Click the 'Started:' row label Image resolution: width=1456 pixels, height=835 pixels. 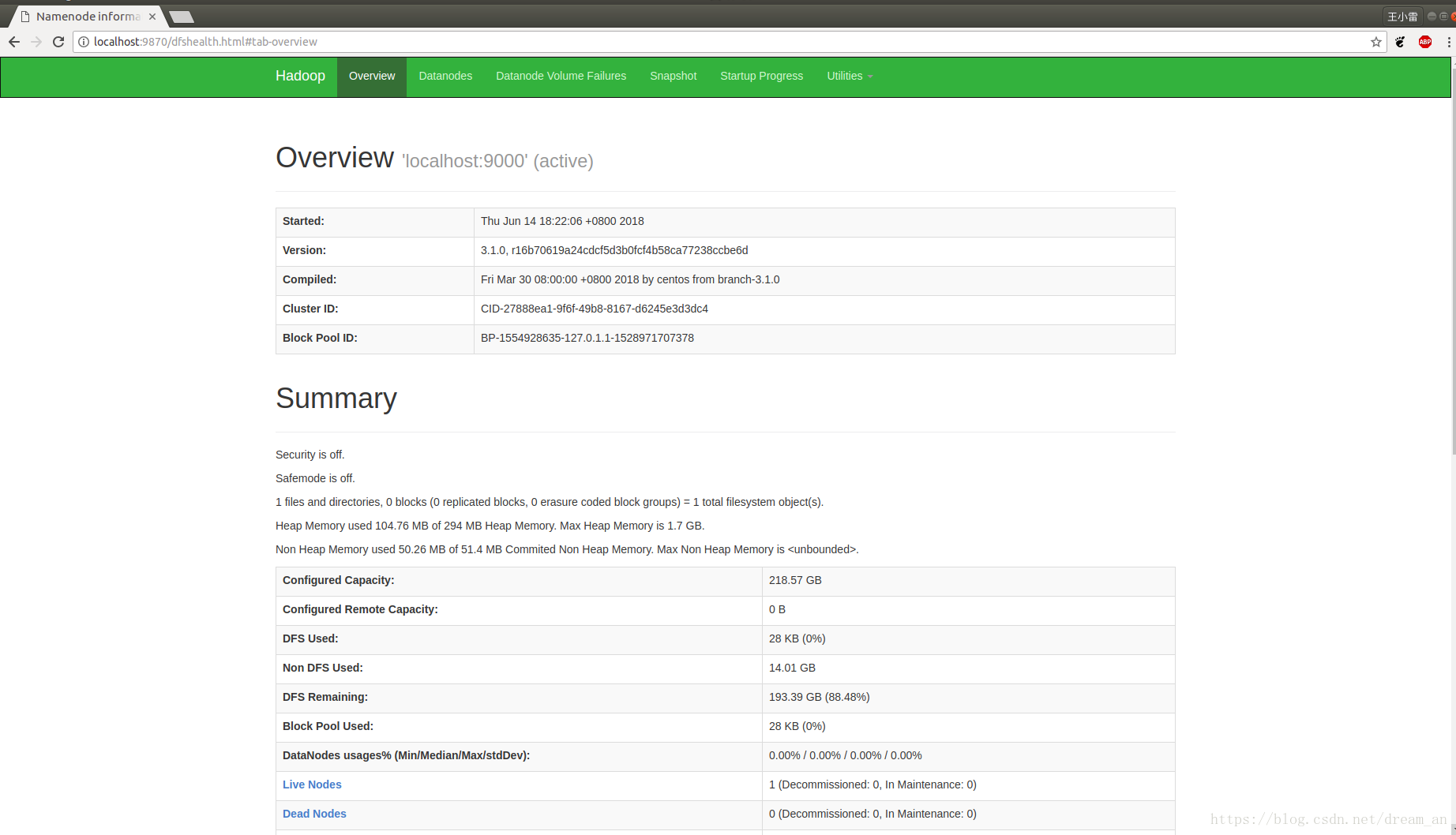(303, 221)
